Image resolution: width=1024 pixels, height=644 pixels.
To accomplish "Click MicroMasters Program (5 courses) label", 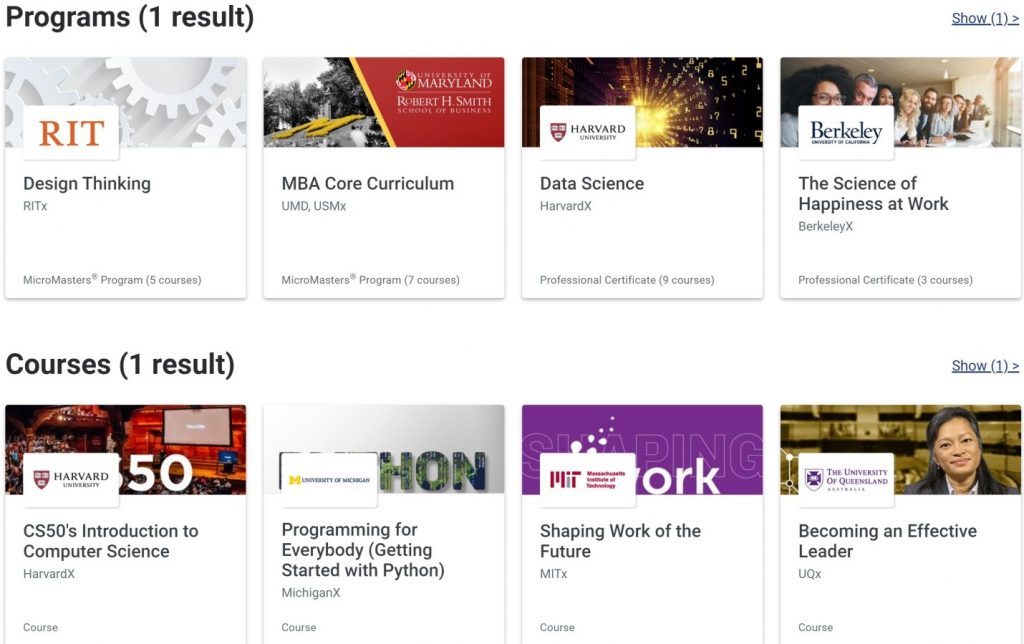I will pos(112,280).
